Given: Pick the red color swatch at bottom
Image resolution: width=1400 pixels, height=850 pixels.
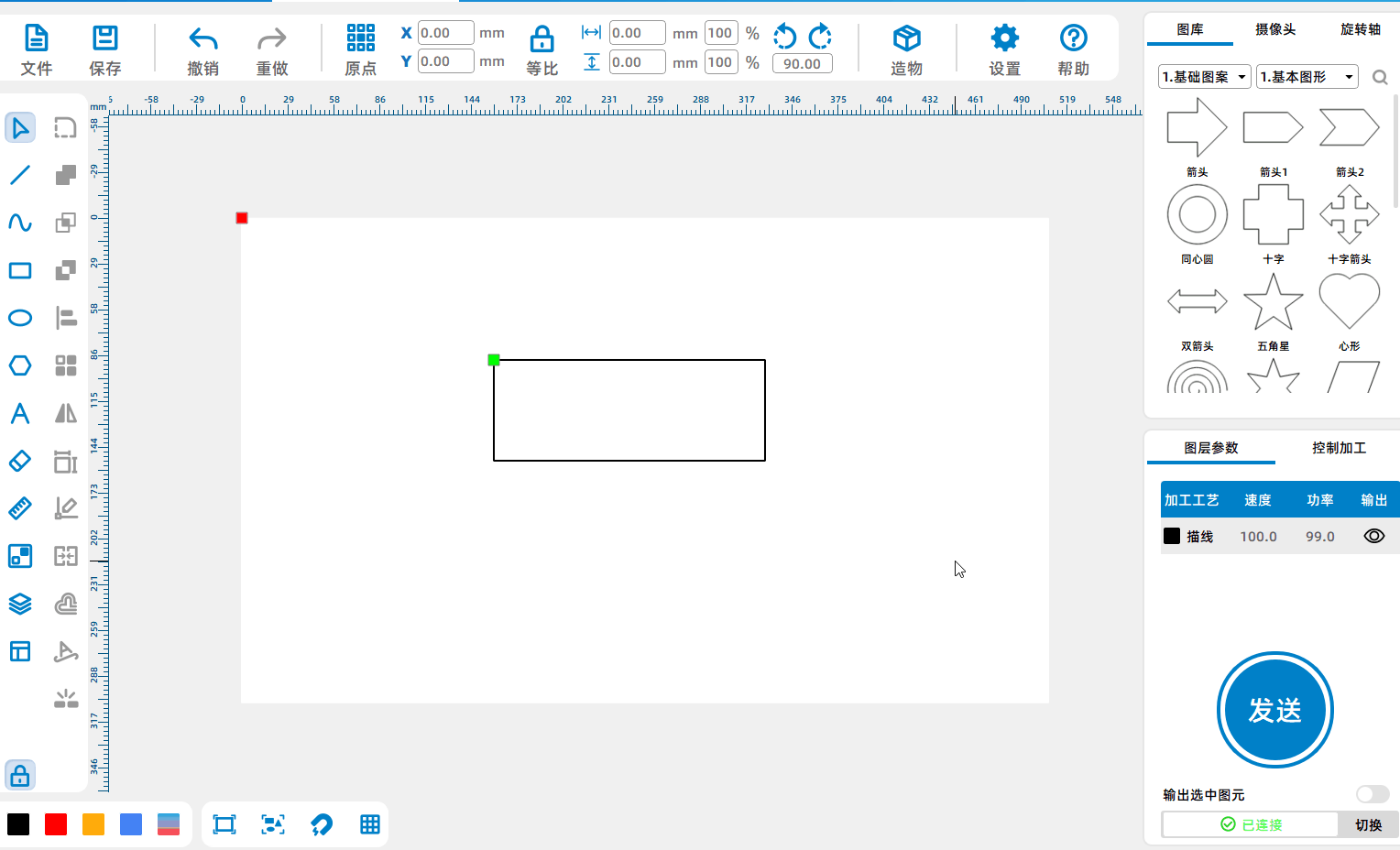Looking at the screenshot, I should click(56, 824).
